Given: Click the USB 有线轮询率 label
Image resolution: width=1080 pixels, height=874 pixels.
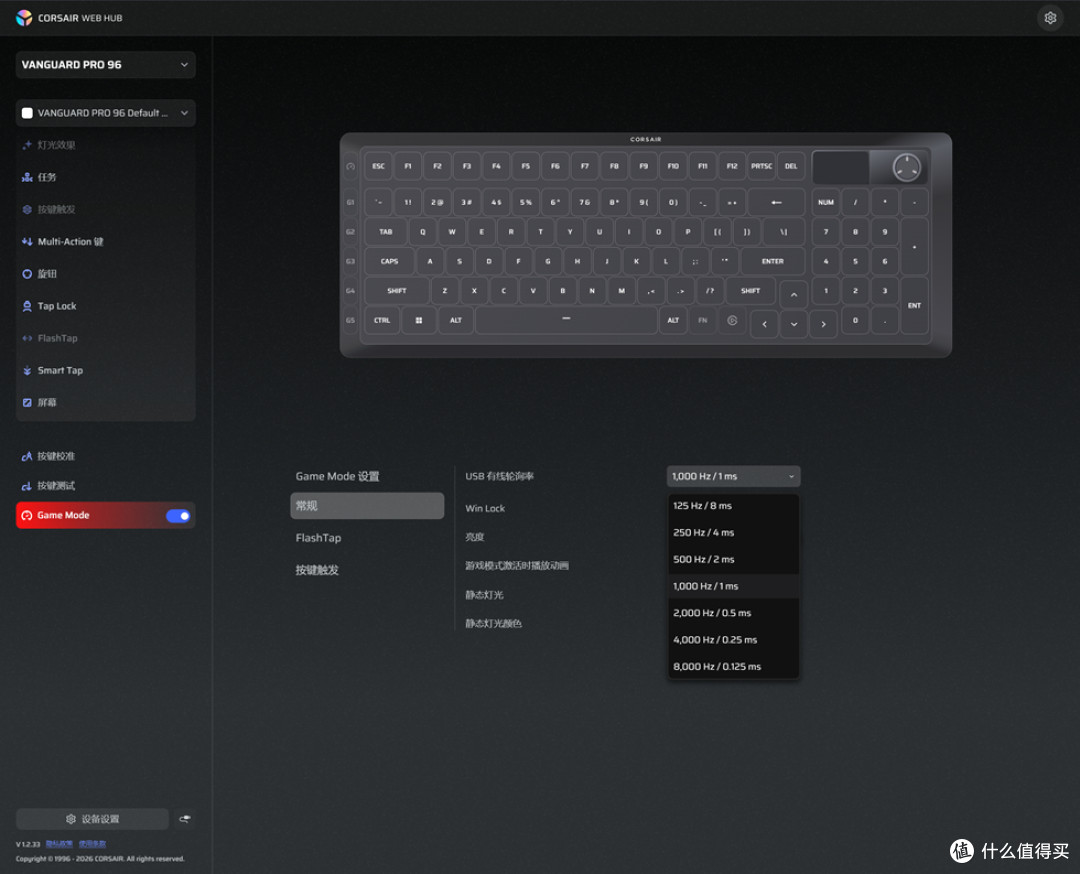Looking at the screenshot, I should (499, 477).
